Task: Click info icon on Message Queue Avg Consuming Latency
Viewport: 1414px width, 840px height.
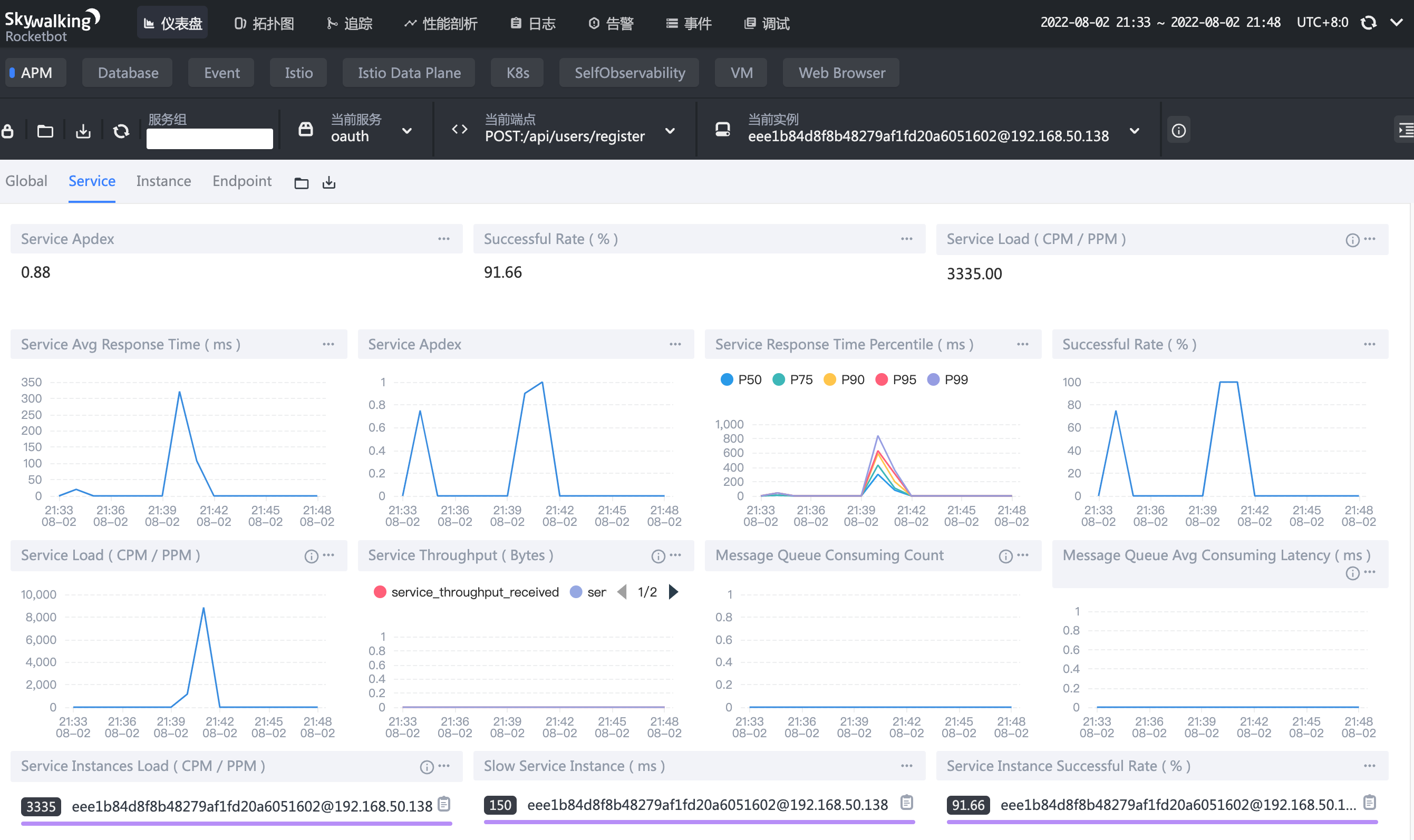Action: pyautogui.click(x=1352, y=573)
